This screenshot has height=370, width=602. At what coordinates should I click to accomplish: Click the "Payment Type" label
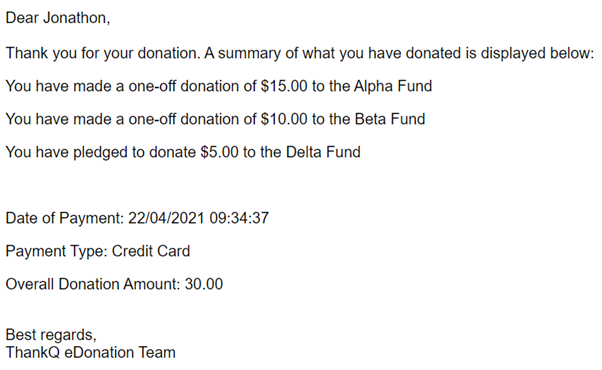[x=56, y=251]
